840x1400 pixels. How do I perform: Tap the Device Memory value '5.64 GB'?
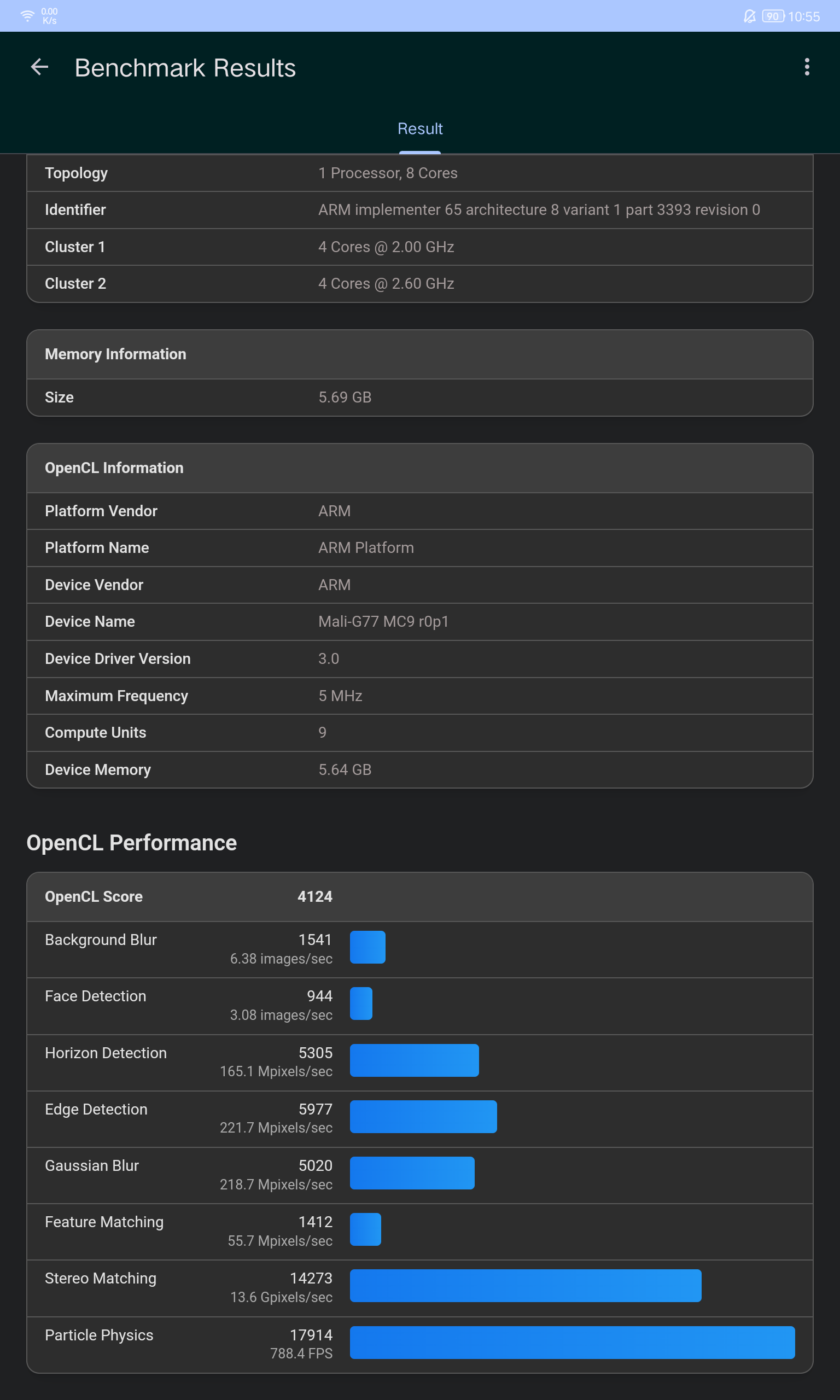pos(345,769)
